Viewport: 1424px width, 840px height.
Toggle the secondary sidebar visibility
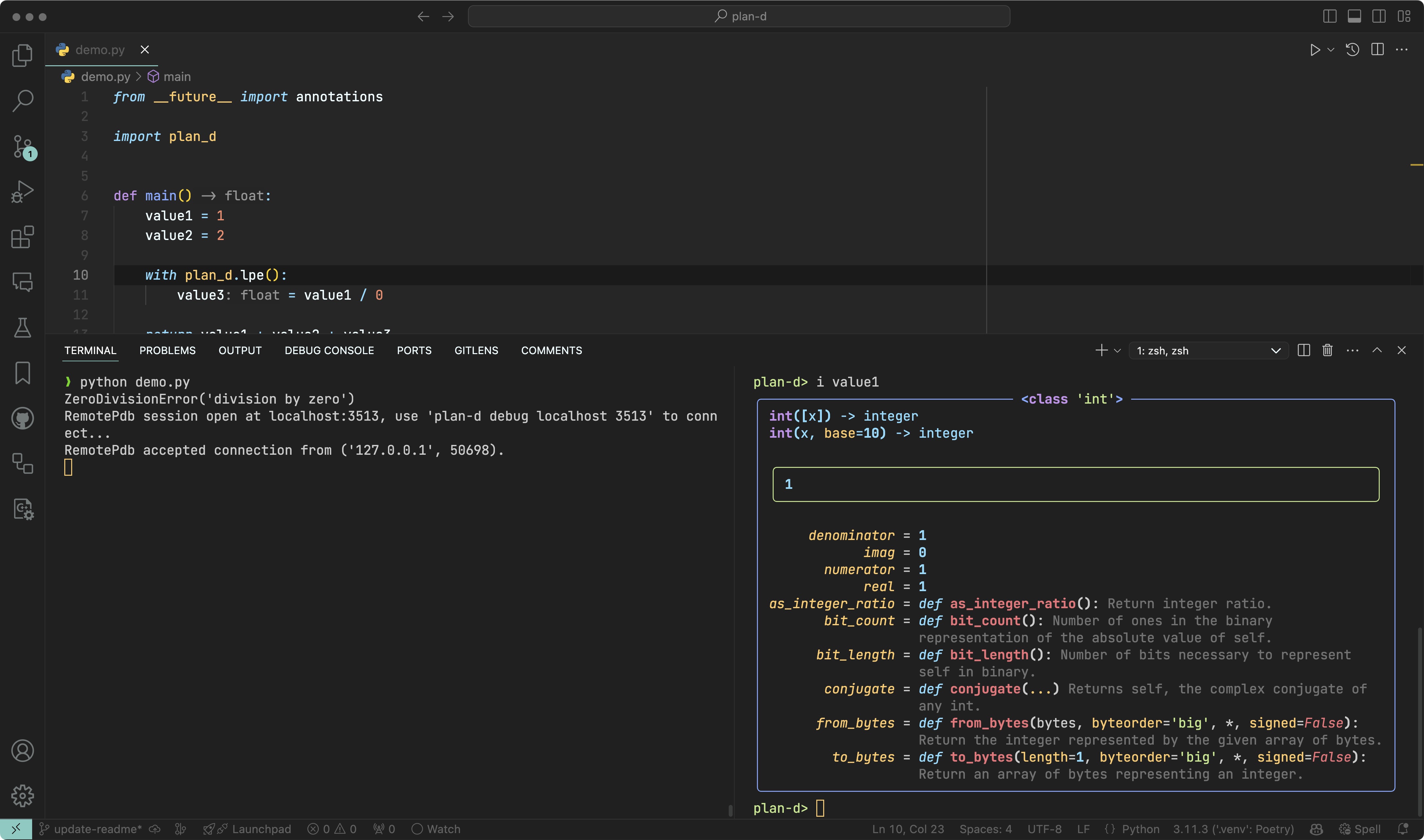(1379, 16)
